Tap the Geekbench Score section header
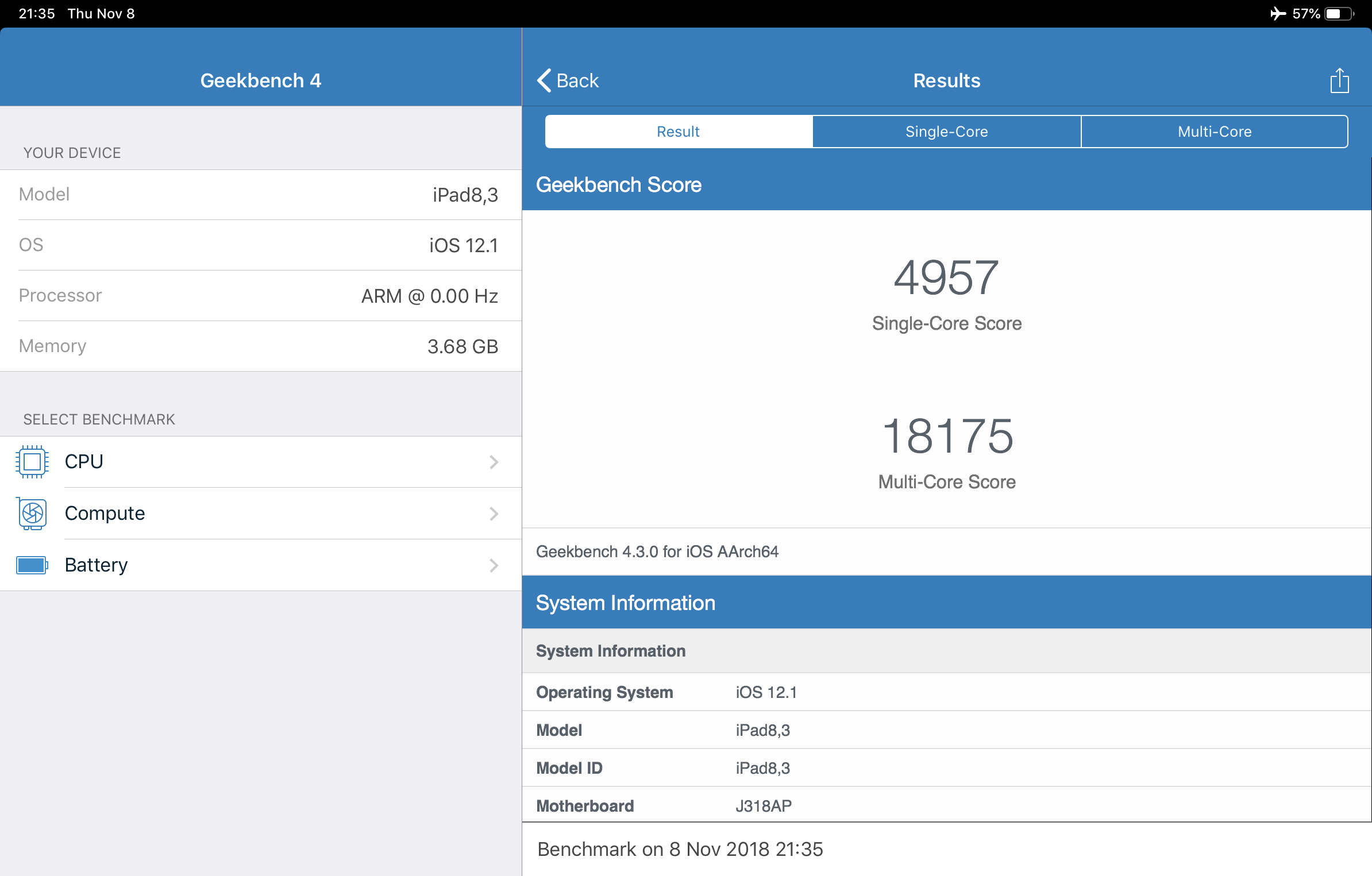The width and height of the screenshot is (1372, 876). tap(947, 185)
